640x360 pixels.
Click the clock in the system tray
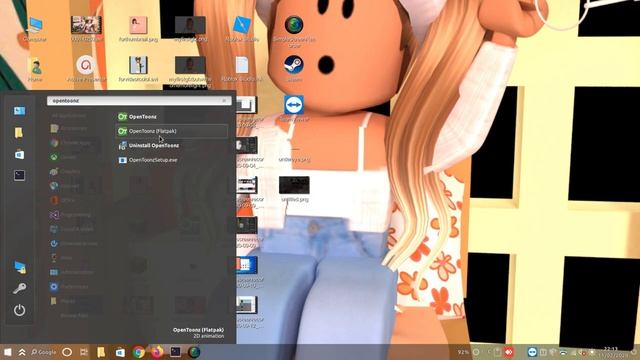tap(611, 352)
